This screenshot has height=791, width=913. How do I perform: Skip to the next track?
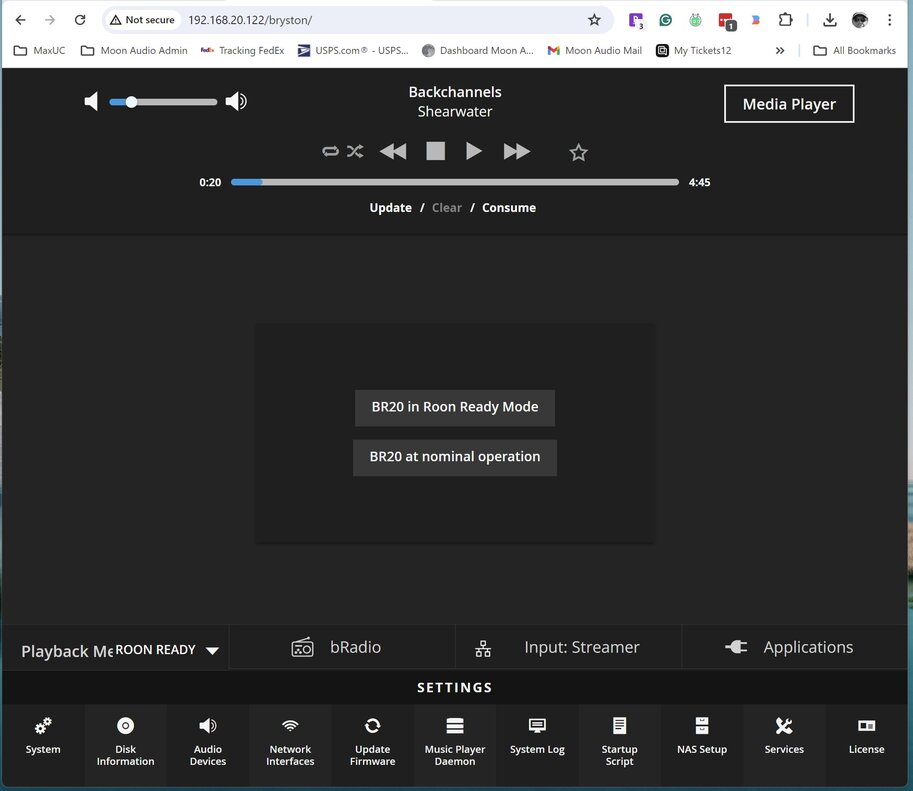tap(516, 151)
